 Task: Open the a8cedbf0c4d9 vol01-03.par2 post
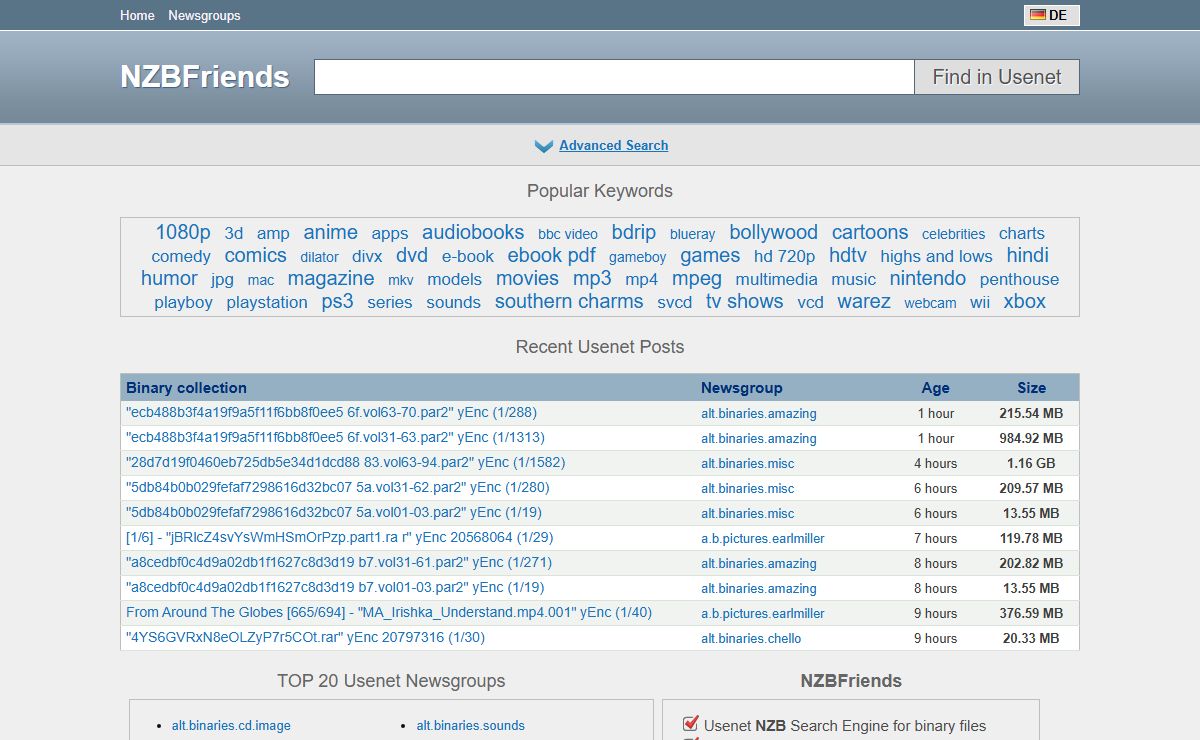(335, 587)
